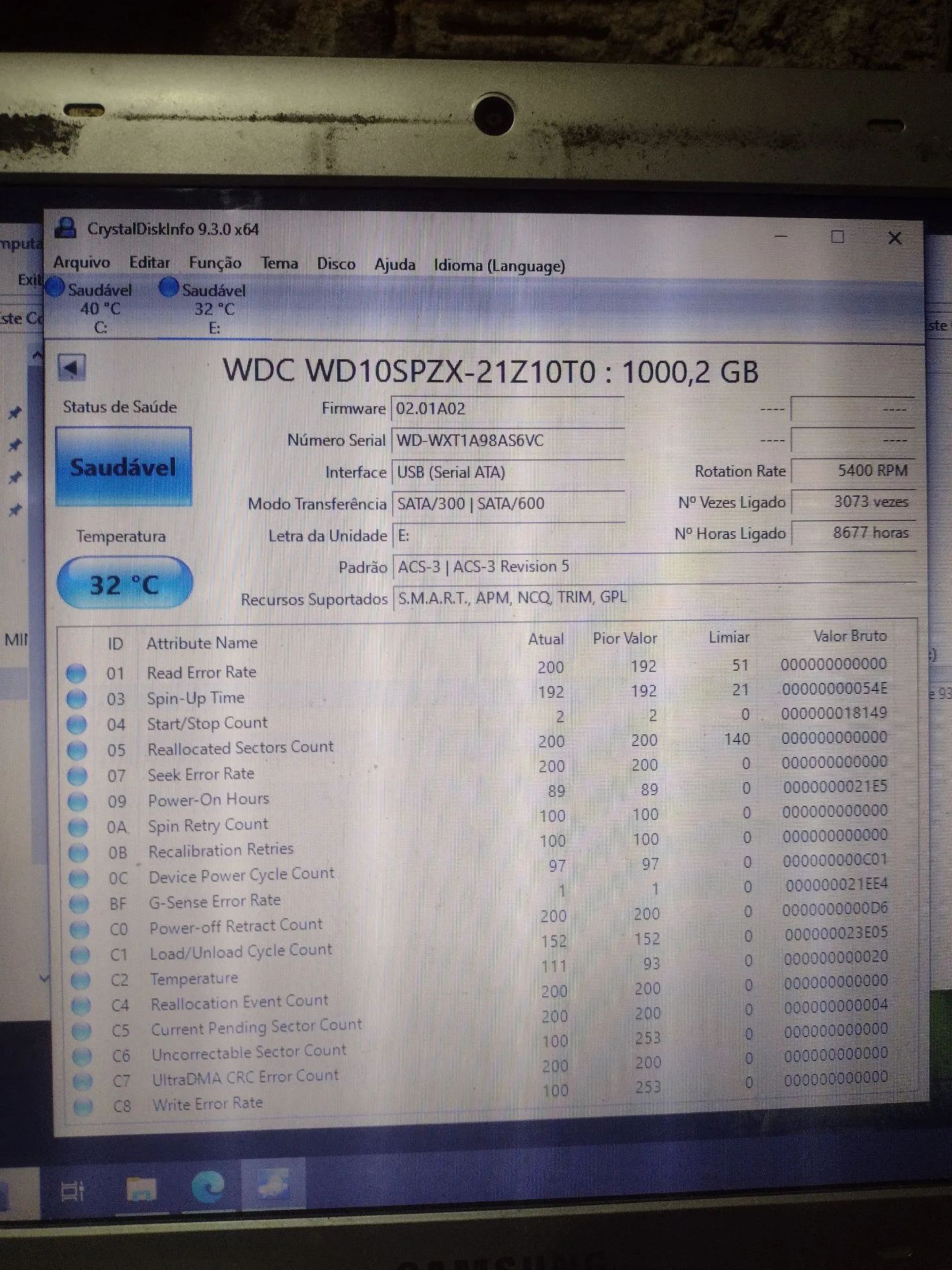This screenshot has width=952, height=1270.
Task: Click raw value 0000000021E5 of Power-On Hours
Action: pyautogui.click(x=836, y=786)
